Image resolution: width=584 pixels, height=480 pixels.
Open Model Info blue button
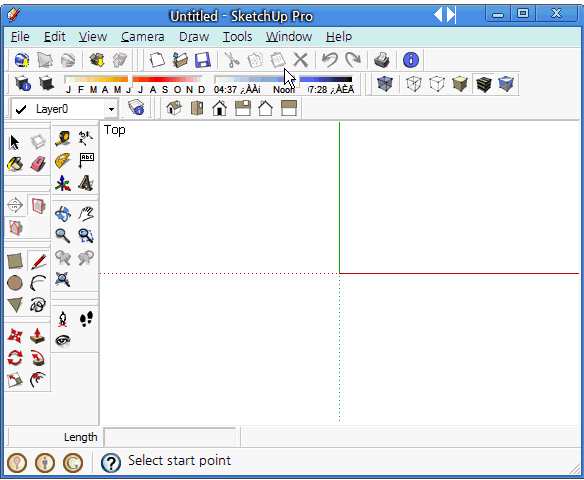click(411, 60)
